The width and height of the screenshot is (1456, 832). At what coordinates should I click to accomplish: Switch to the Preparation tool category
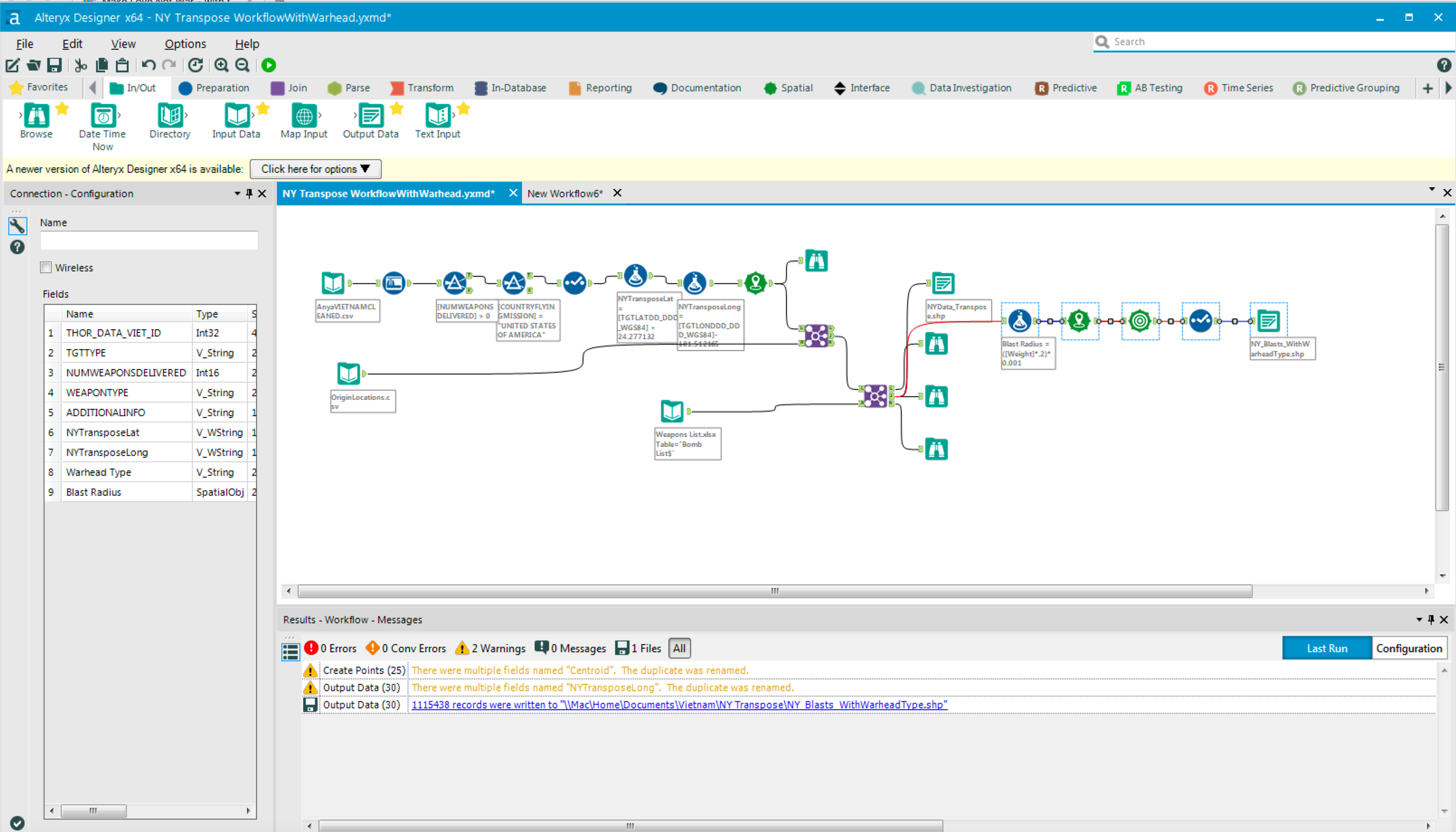click(x=214, y=88)
